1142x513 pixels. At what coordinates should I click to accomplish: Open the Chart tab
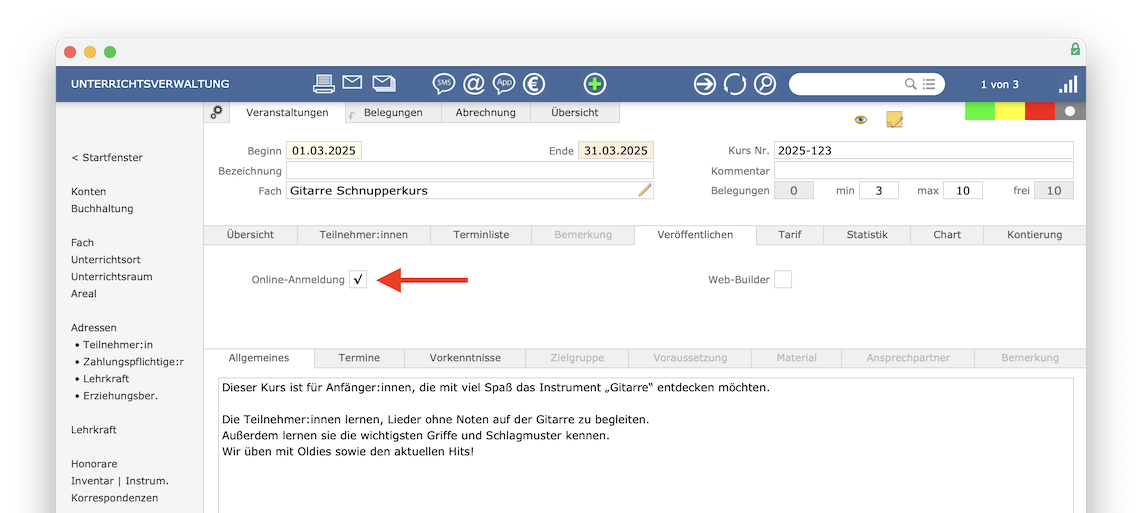[947, 235]
